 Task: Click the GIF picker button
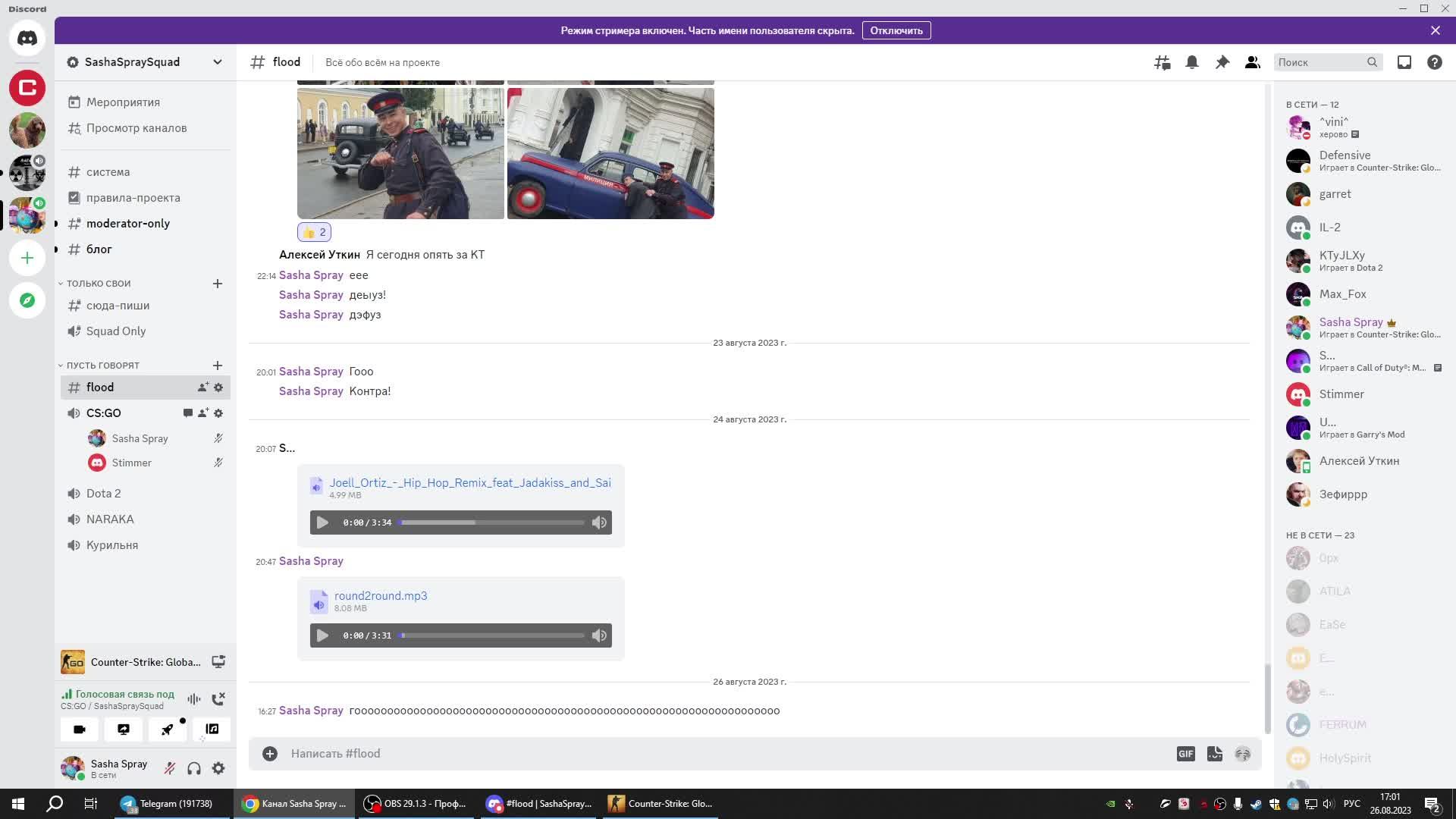click(x=1185, y=754)
